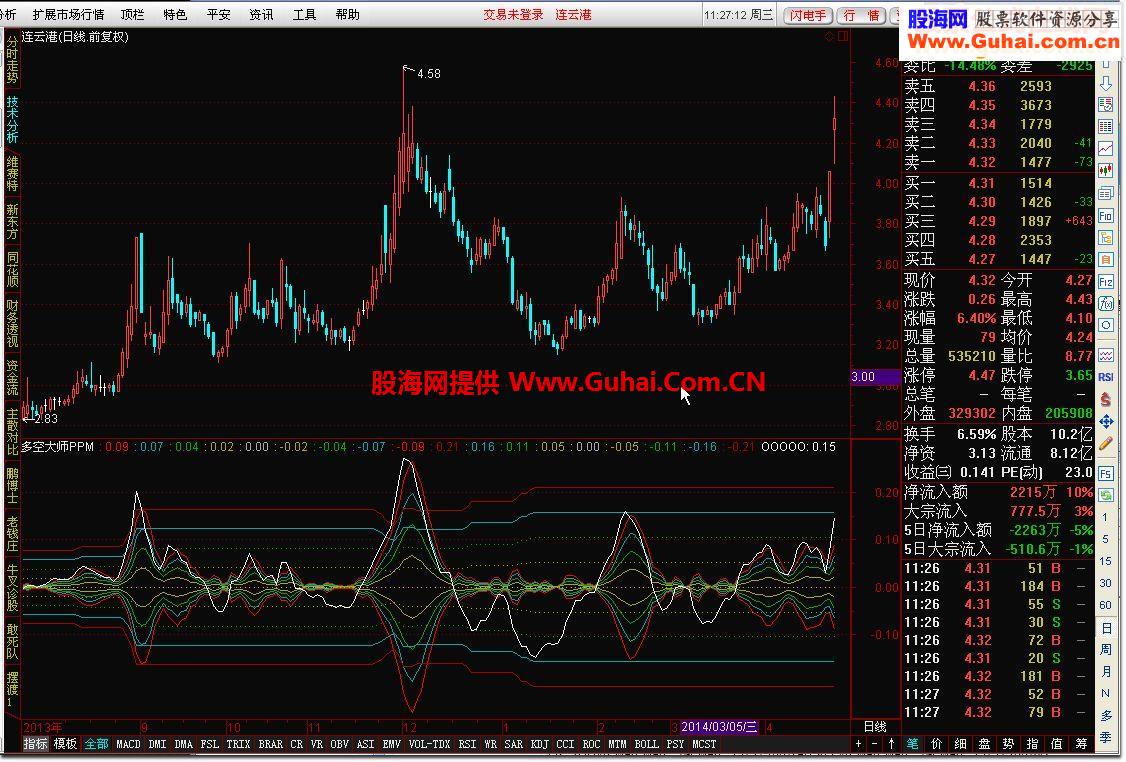Click the 日线 period label
The height and width of the screenshot is (762, 1126).
tap(875, 727)
